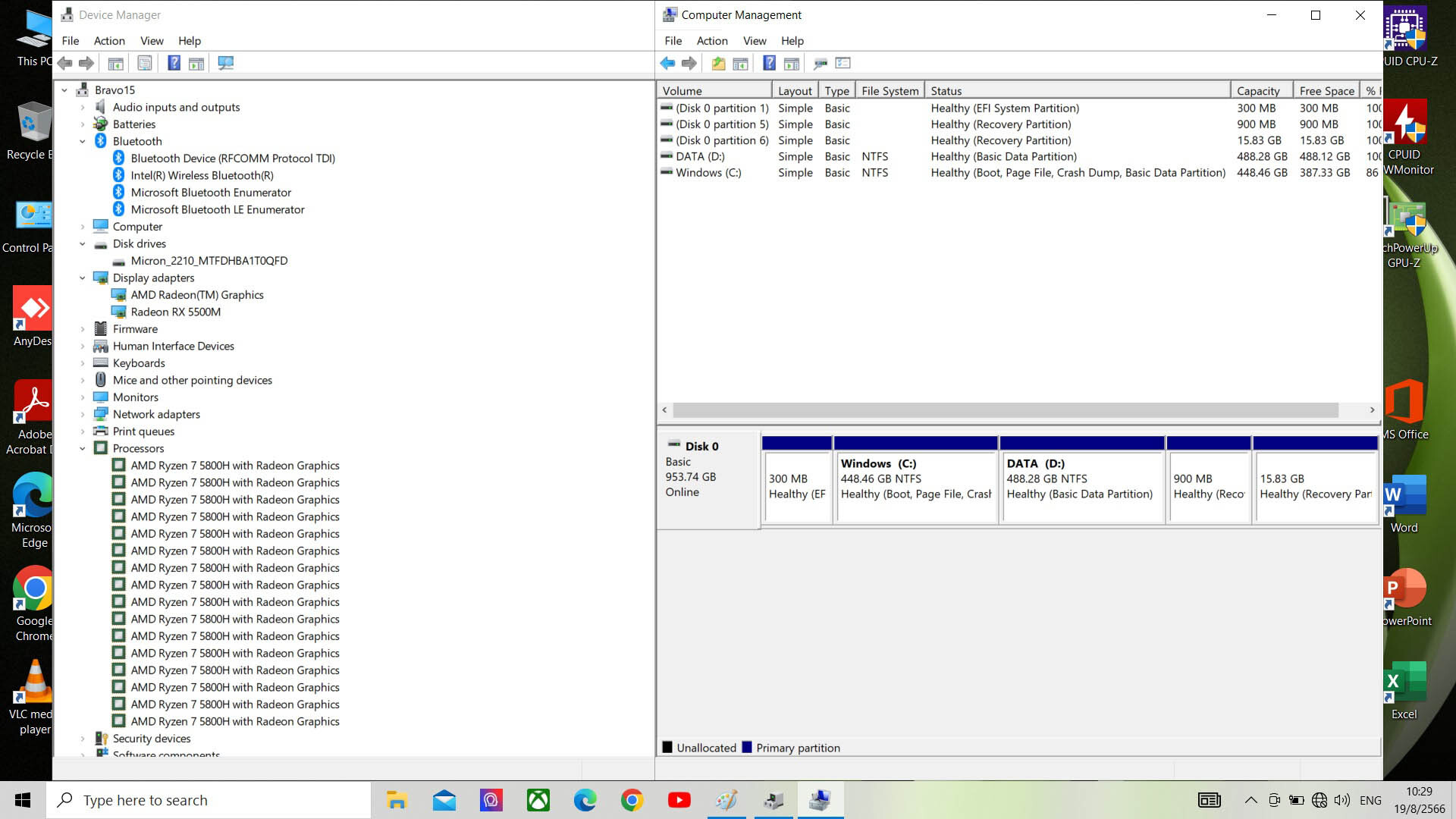This screenshot has height=819, width=1456.
Task: Sort volumes by File System column header
Action: [890, 91]
